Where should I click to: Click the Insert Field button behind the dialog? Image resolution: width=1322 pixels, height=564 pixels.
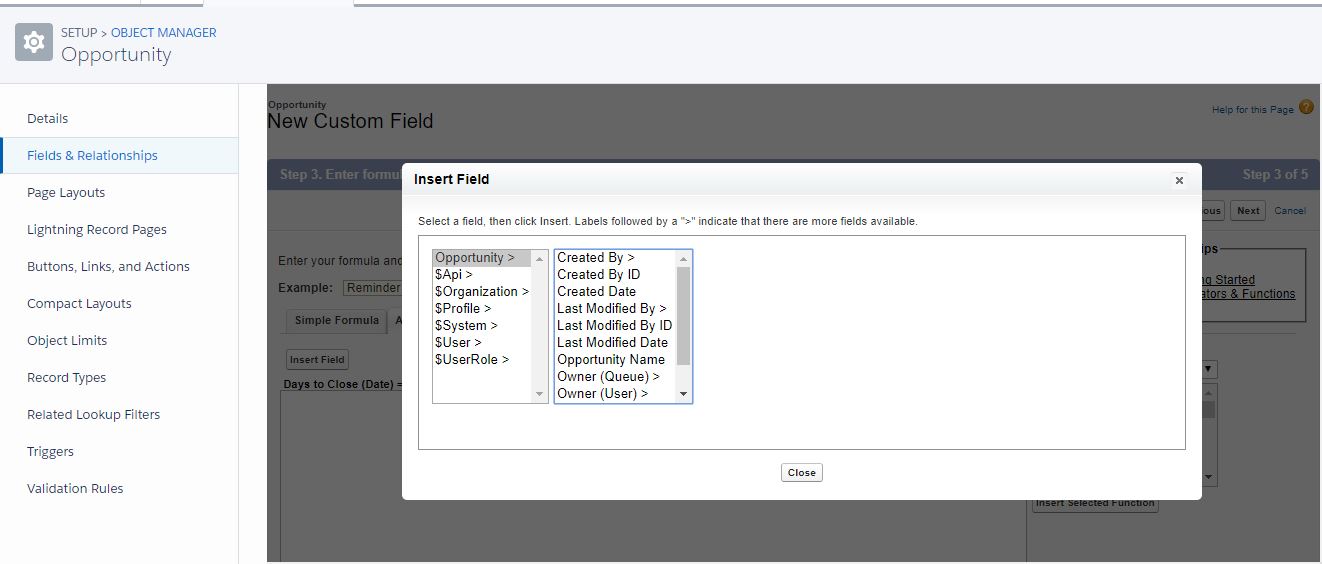pos(317,359)
